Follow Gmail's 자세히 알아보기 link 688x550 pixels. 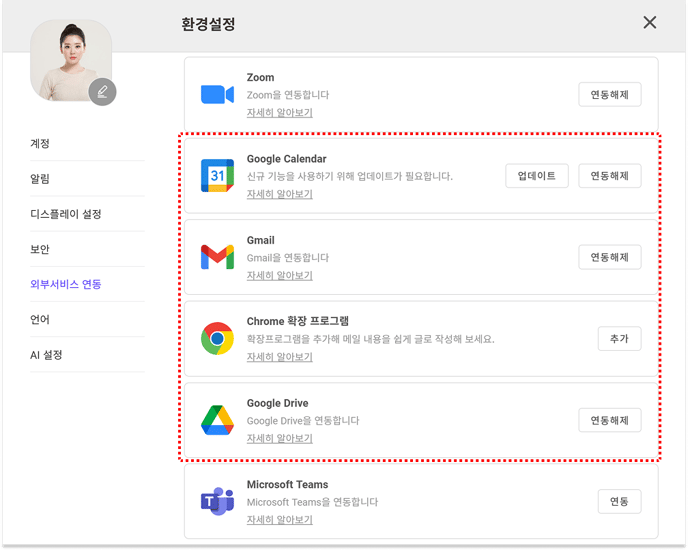coord(280,275)
